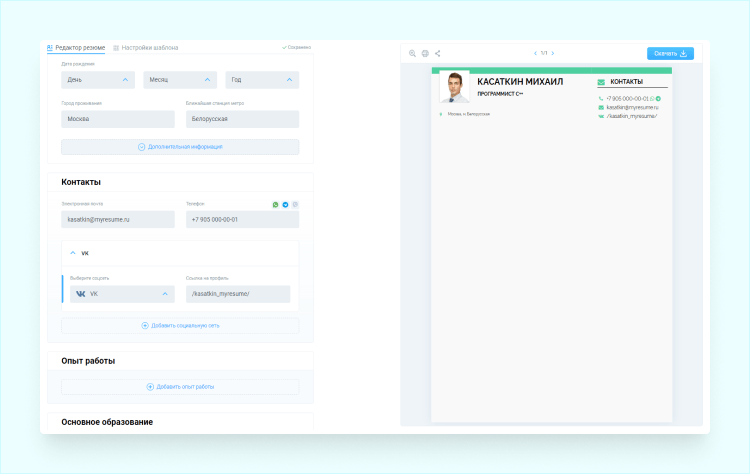Viewport: 750px width, 474px height.
Task: Click the email address in preview contacts
Action: point(632,108)
